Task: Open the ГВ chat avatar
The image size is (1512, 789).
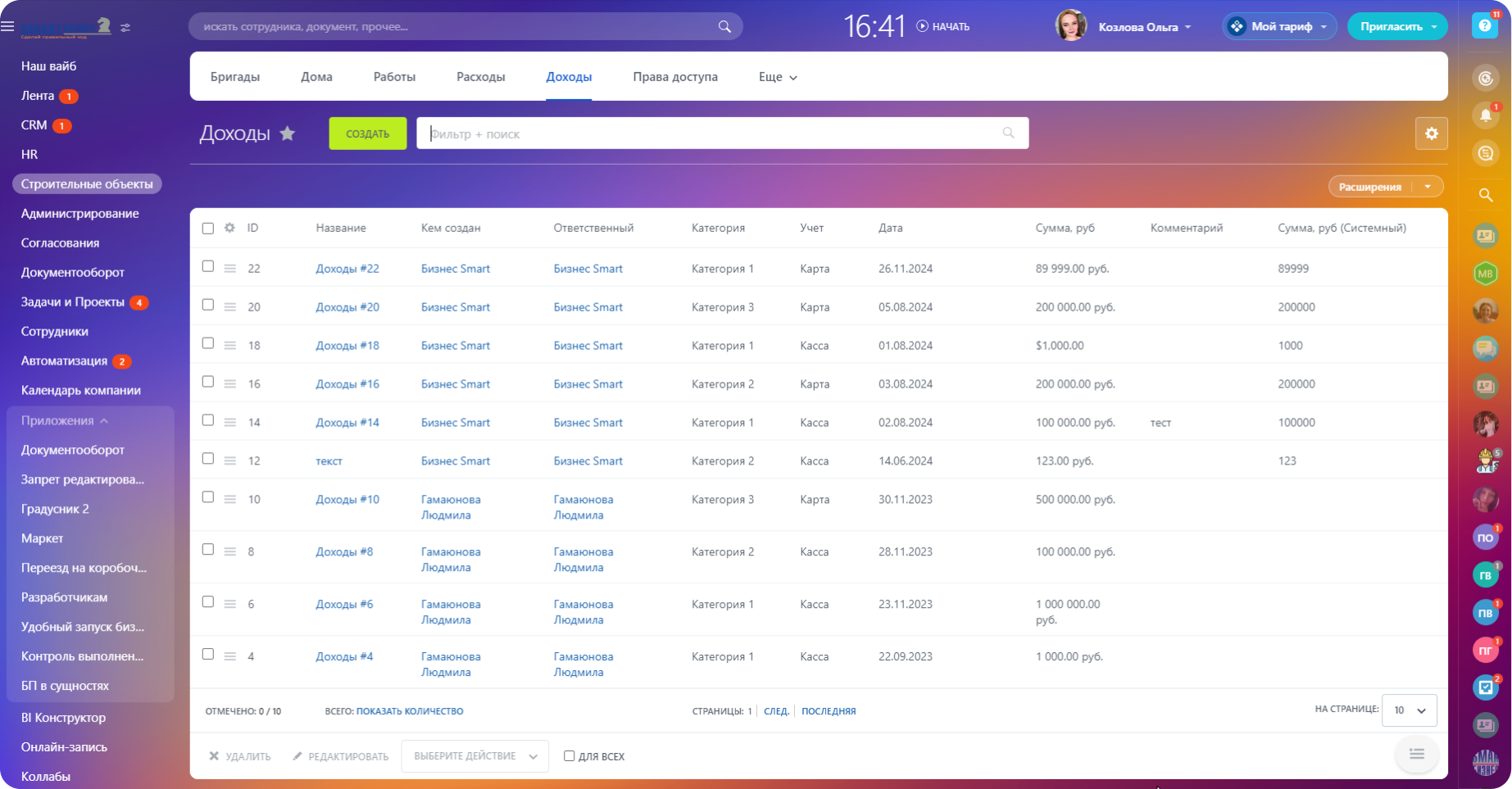Action: tap(1486, 575)
